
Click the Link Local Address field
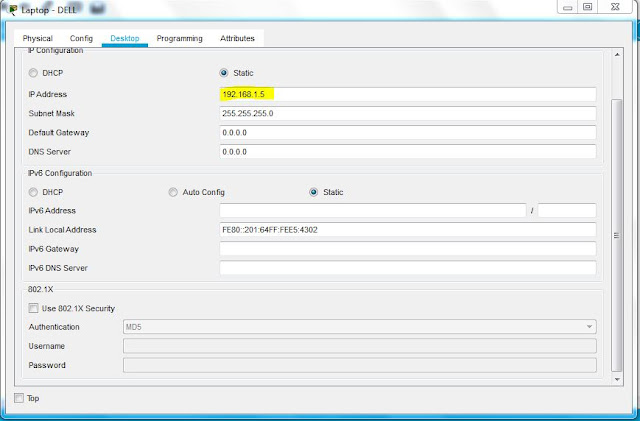[x=408, y=230]
